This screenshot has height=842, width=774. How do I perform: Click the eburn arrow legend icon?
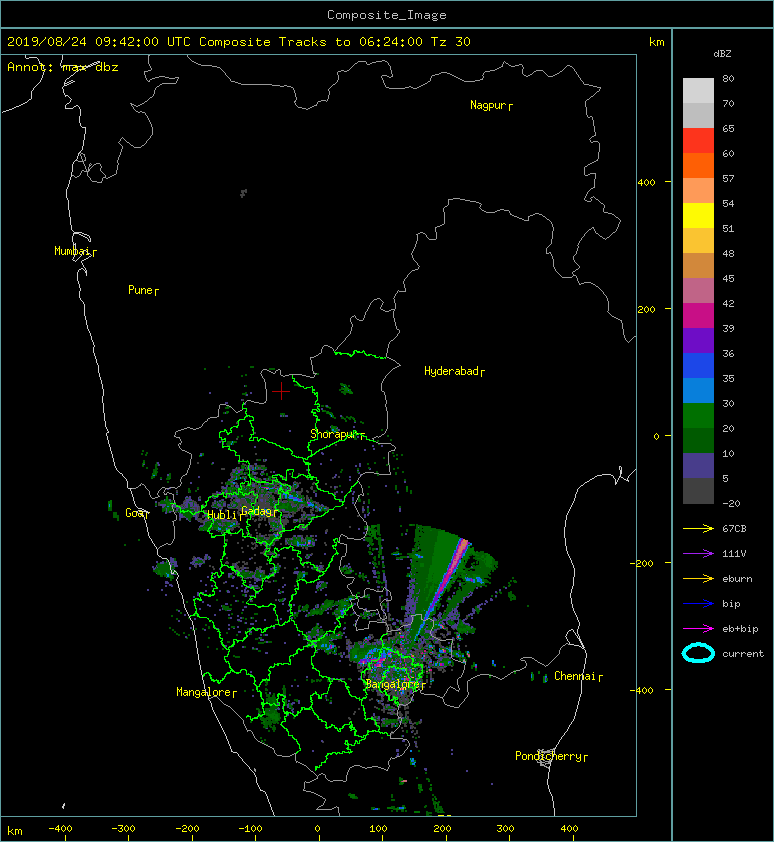coord(698,579)
